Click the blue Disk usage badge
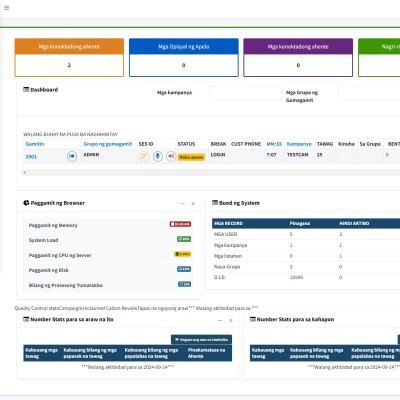400x400 pixels. [x=184, y=269]
